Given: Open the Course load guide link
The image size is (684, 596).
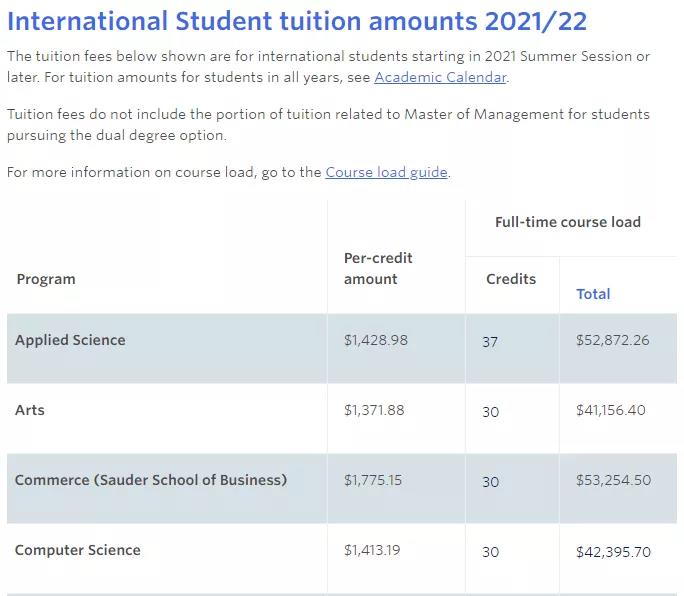Looking at the screenshot, I should pos(386,172).
